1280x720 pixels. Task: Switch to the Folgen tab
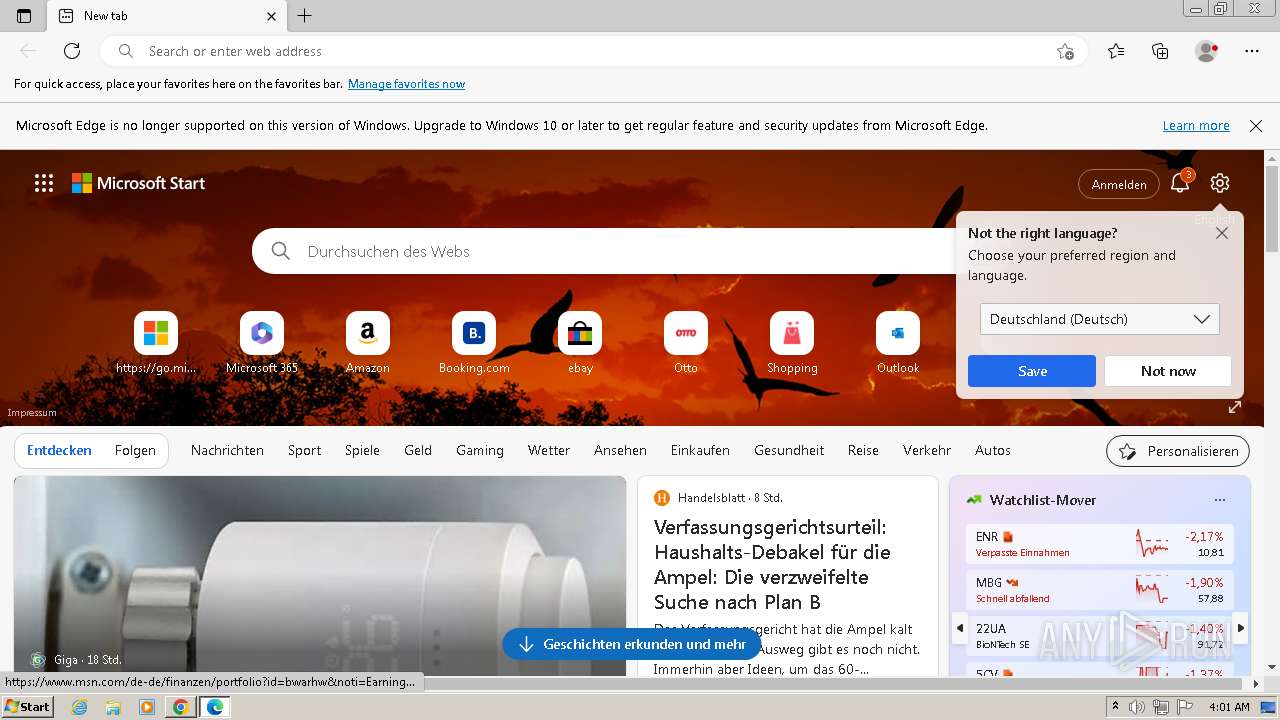[135, 451]
